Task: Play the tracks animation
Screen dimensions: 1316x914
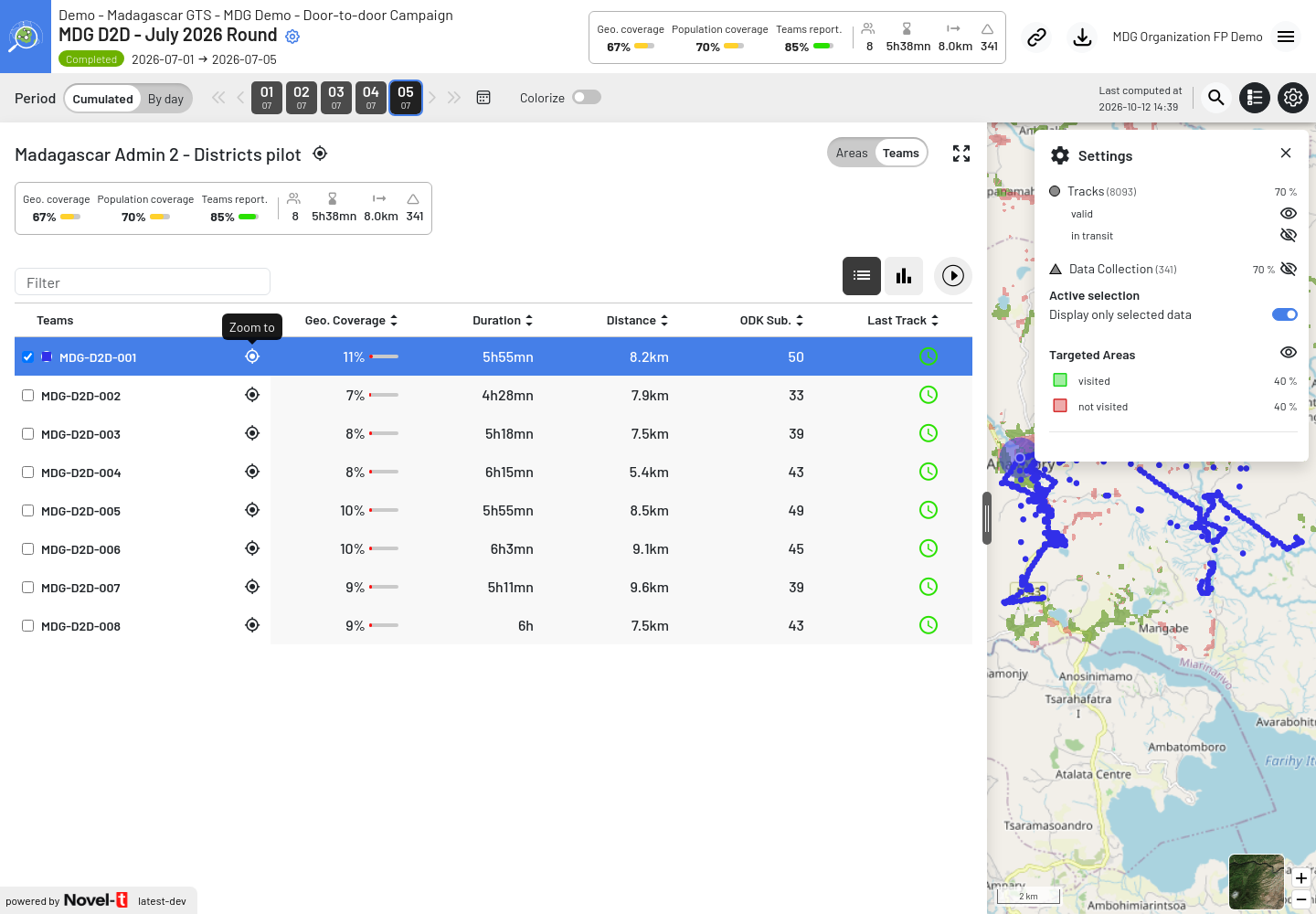Action: 953,276
